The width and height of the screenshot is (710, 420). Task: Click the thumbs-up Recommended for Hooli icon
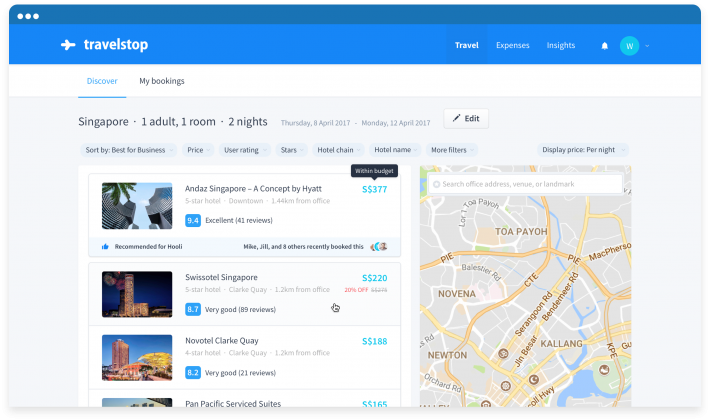coord(105,246)
